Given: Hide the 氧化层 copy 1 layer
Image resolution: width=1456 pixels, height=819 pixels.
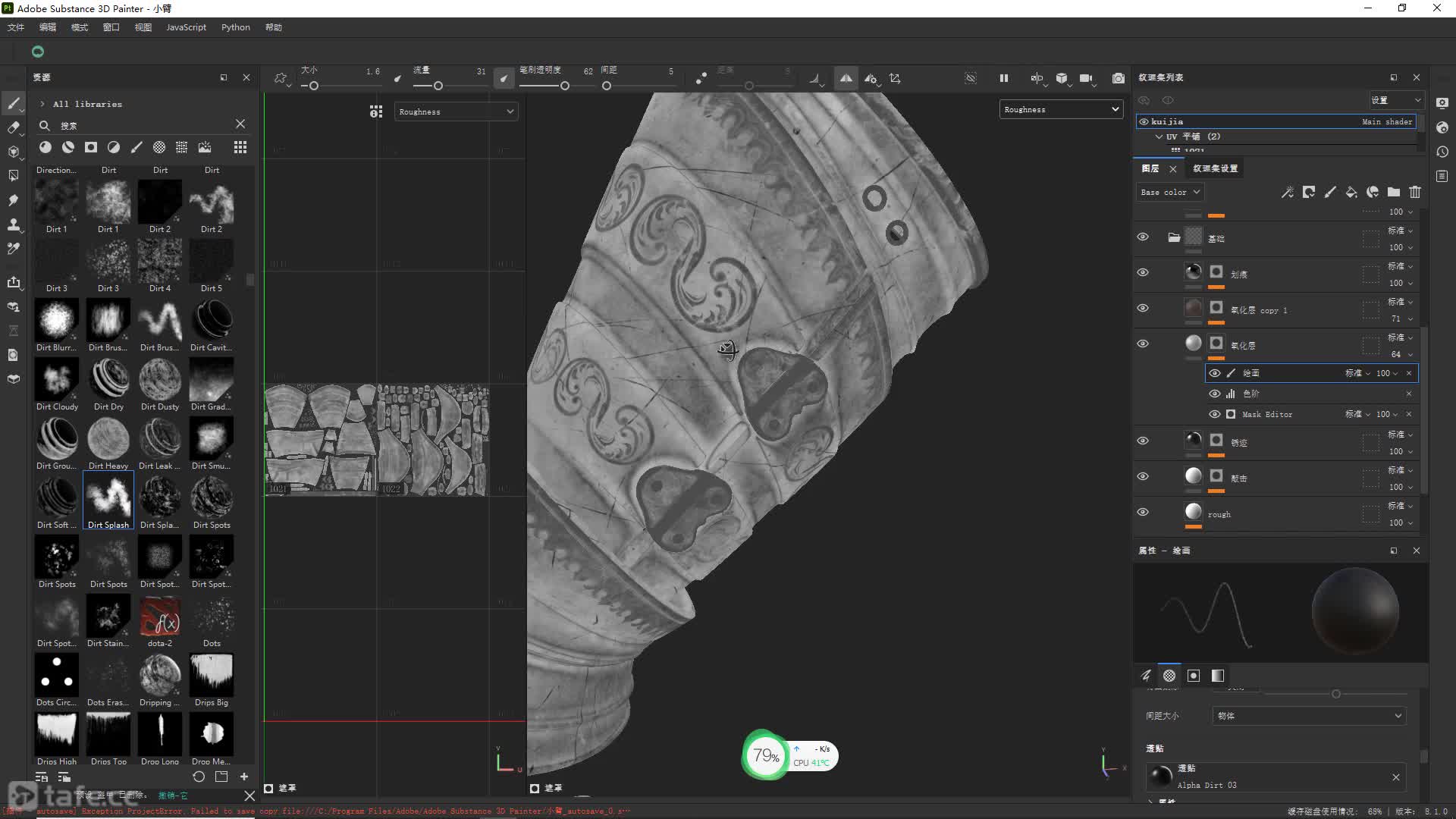Looking at the screenshot, I should click(1143, 308).
